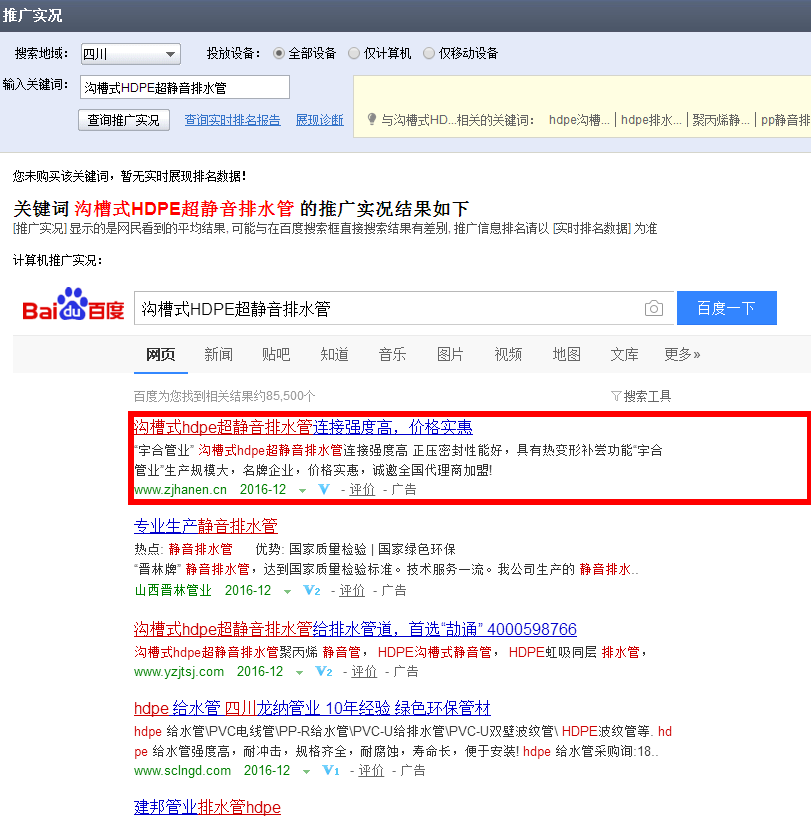Select the 全部设备 radio button
811x824 pixels.
279,53
